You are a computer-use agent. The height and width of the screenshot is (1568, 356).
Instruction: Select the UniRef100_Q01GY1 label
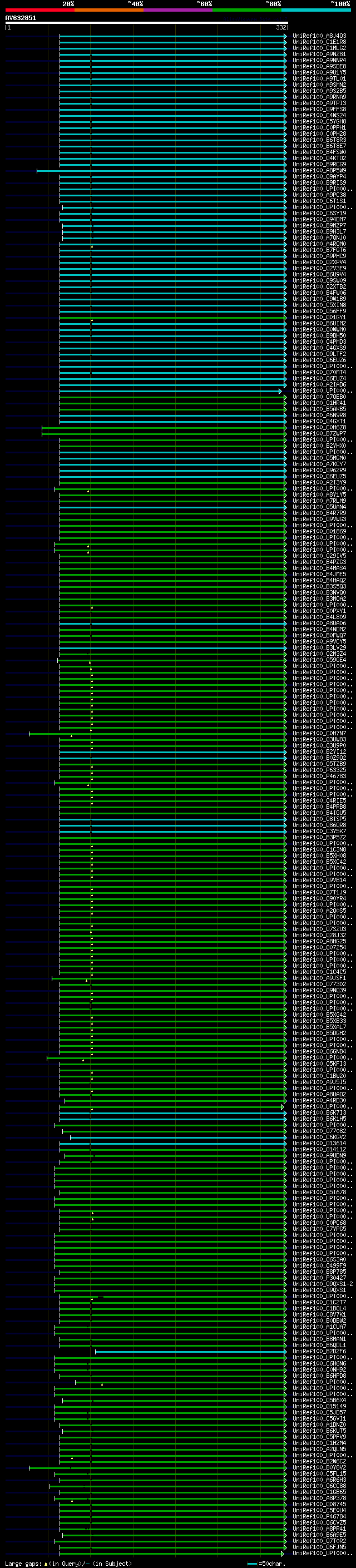coord(319,318)
